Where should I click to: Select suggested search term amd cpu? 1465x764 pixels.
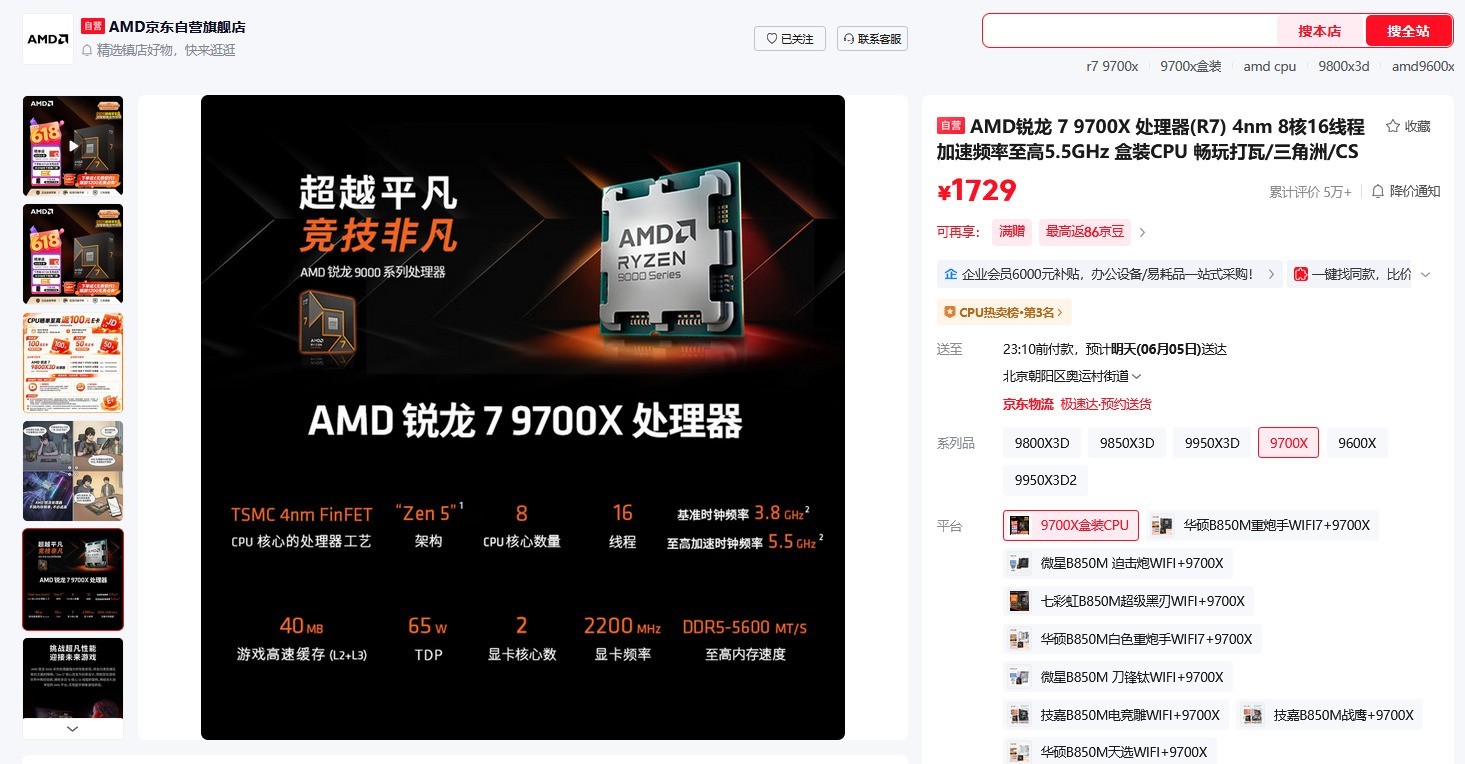point(1270,66)
